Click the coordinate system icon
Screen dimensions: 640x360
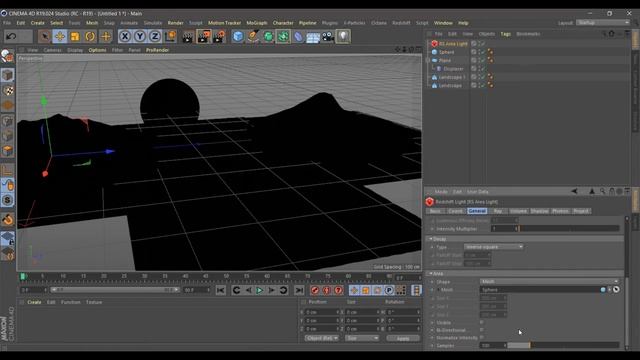tap(170, 37)
